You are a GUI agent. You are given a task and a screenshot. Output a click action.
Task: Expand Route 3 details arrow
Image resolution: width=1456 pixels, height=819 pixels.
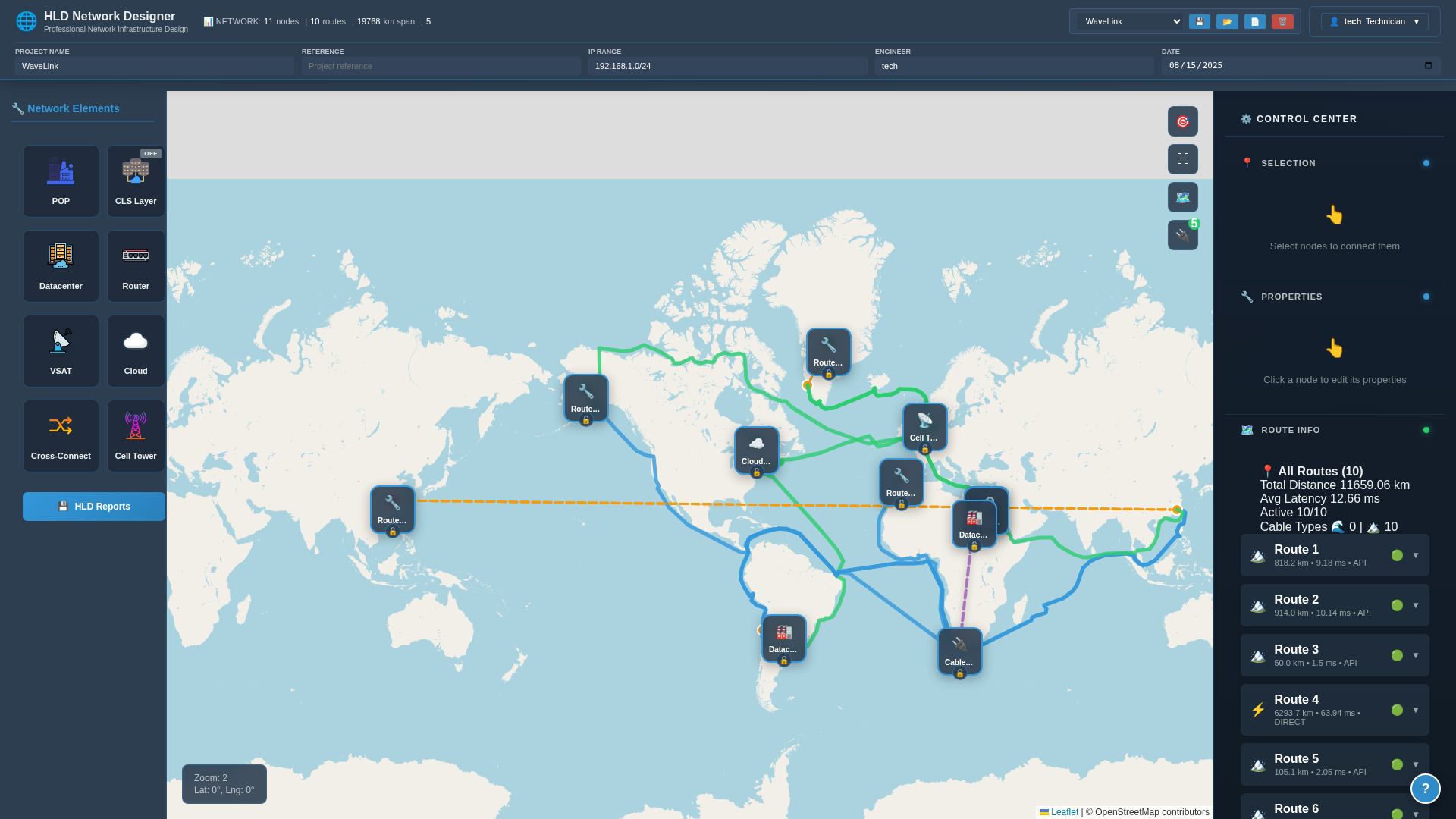pyautogui.click(x=1416, y=655)
